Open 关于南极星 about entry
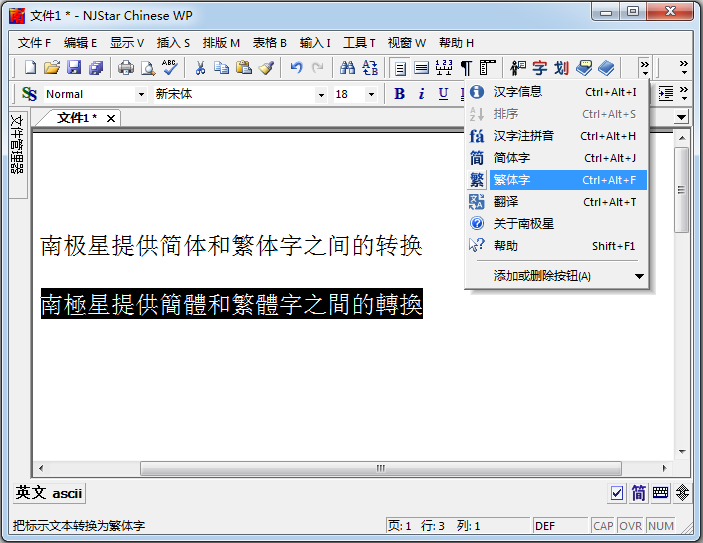This screenshot has width=703, height=543. click(557, 223)
